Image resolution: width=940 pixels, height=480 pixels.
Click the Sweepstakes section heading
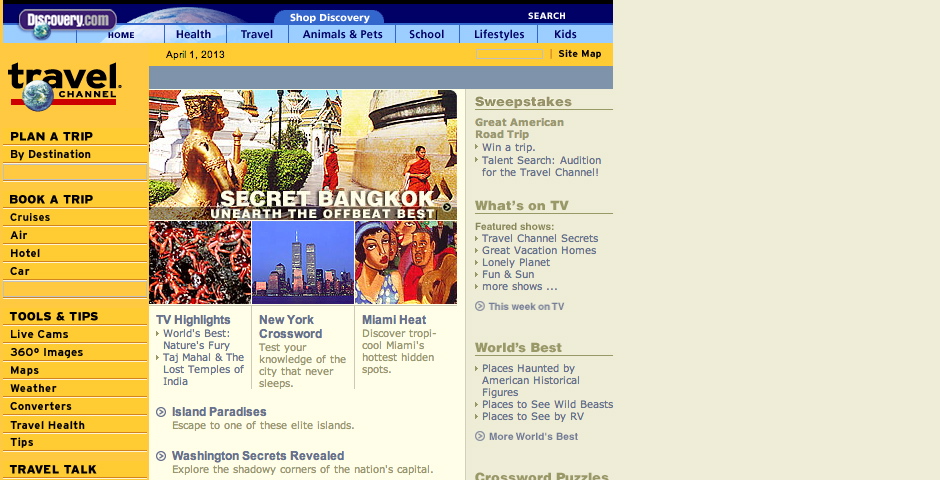tap(523, 101)
